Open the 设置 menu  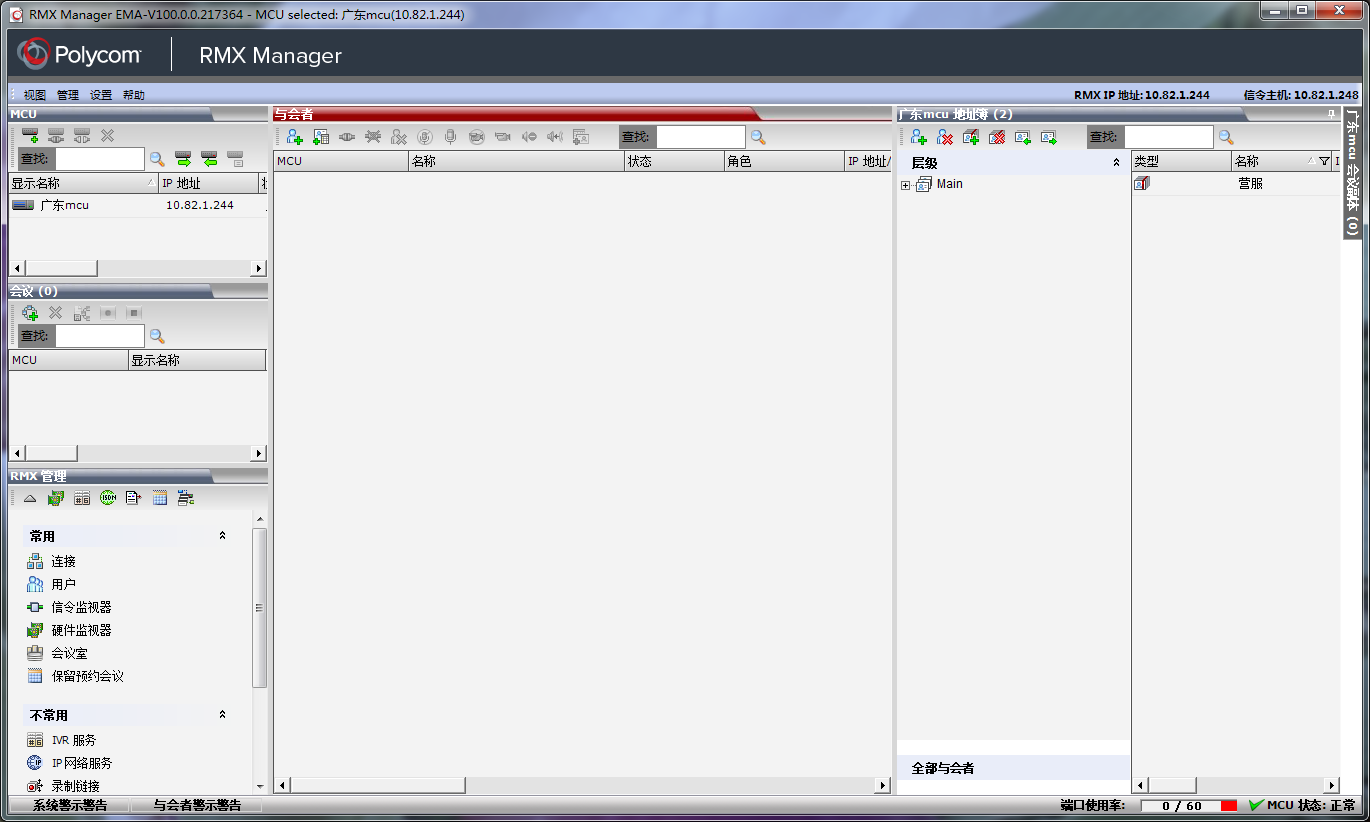pyautogui.click(x=100, y=95)
